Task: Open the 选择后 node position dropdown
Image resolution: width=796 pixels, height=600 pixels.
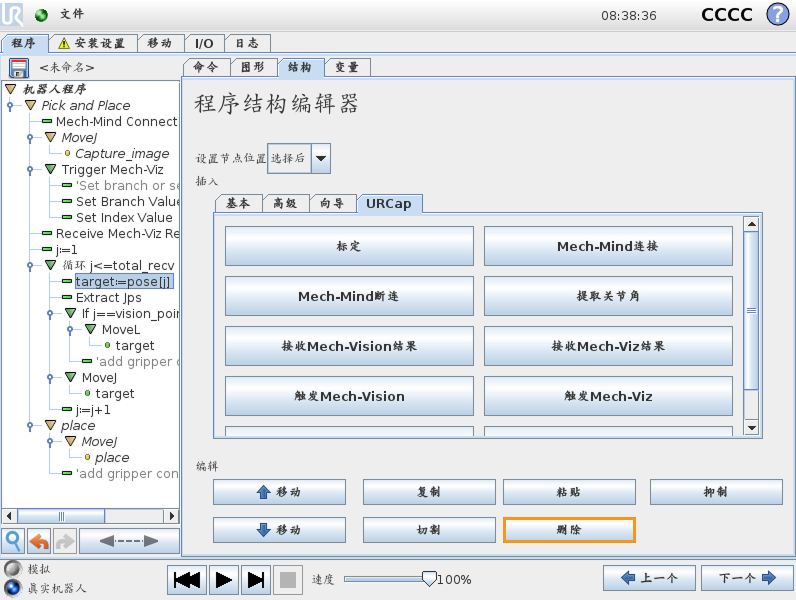Action: click(x=320, y=158)
